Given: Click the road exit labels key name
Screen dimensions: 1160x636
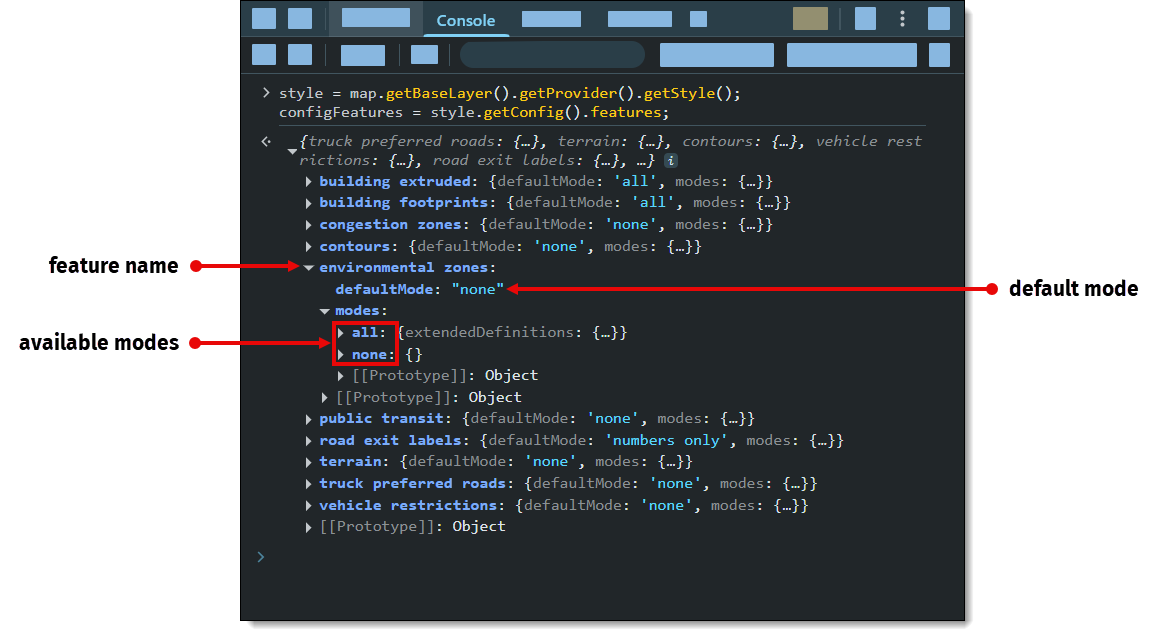Looking at the screenshot, I should [393, 441].
